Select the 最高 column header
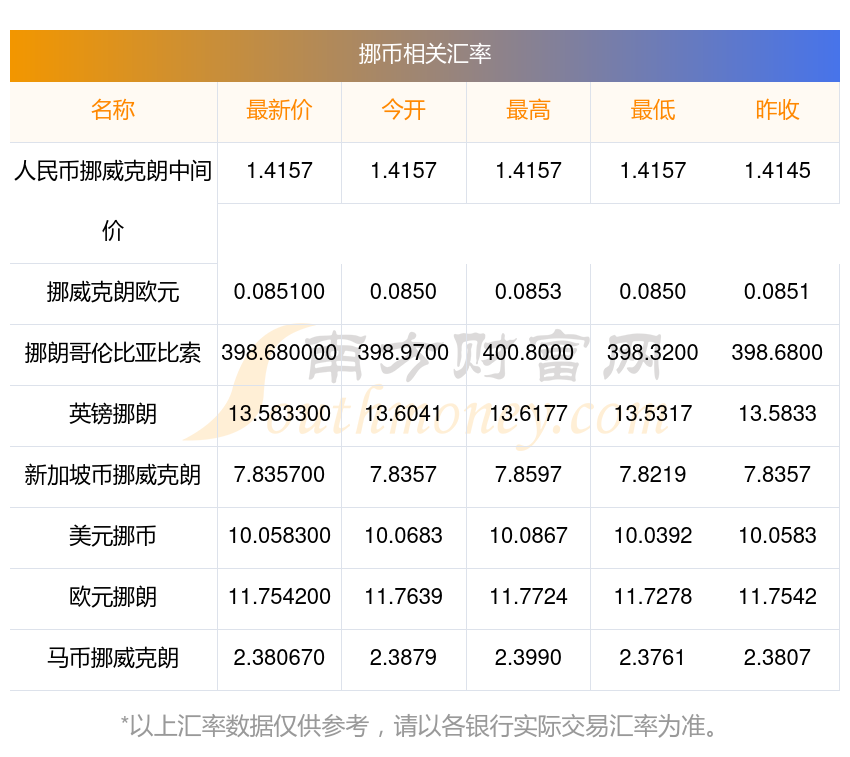850x757 pixels. [x=528, y=110]
